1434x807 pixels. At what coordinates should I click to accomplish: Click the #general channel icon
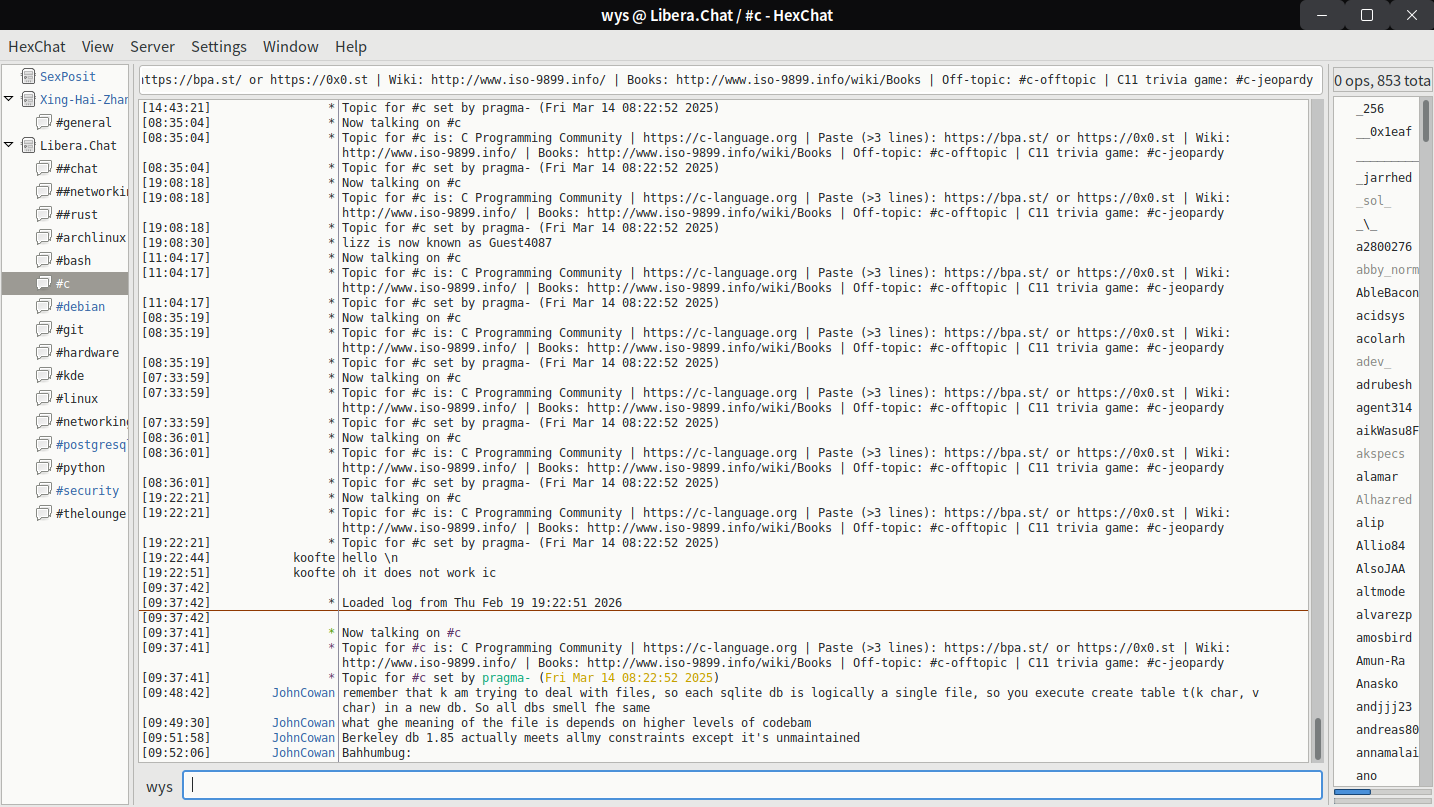[43, 122]
